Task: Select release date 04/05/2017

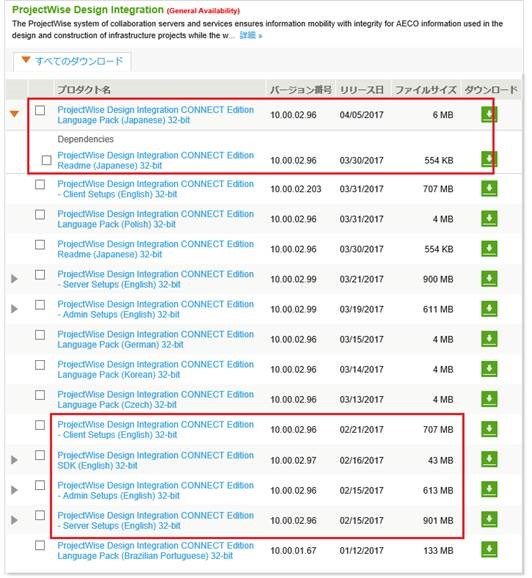Action: click(361, 115)
